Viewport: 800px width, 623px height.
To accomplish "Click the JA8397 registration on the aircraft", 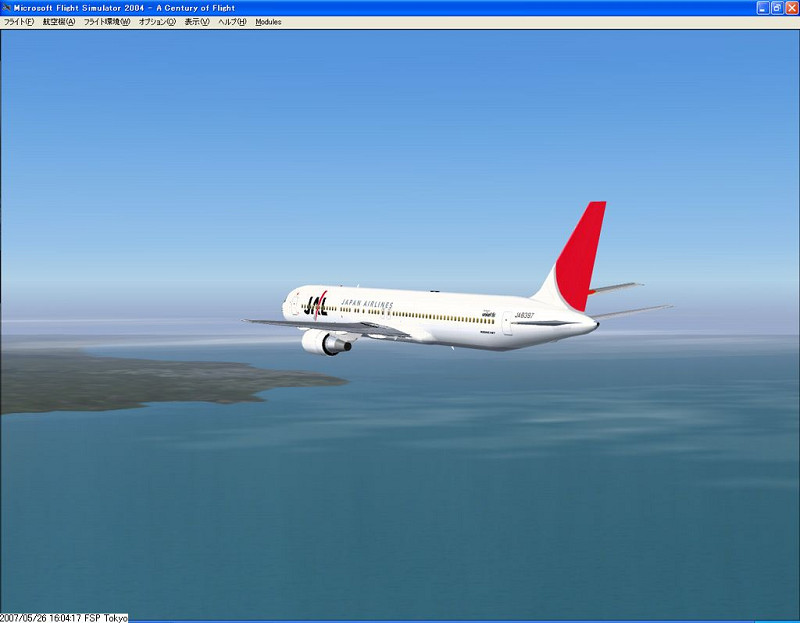I will click(524, 315).
